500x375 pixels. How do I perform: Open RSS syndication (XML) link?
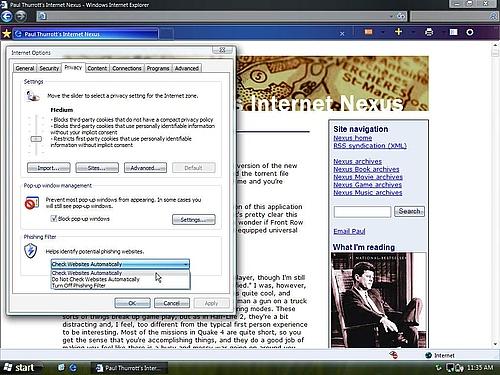[370, 146]
